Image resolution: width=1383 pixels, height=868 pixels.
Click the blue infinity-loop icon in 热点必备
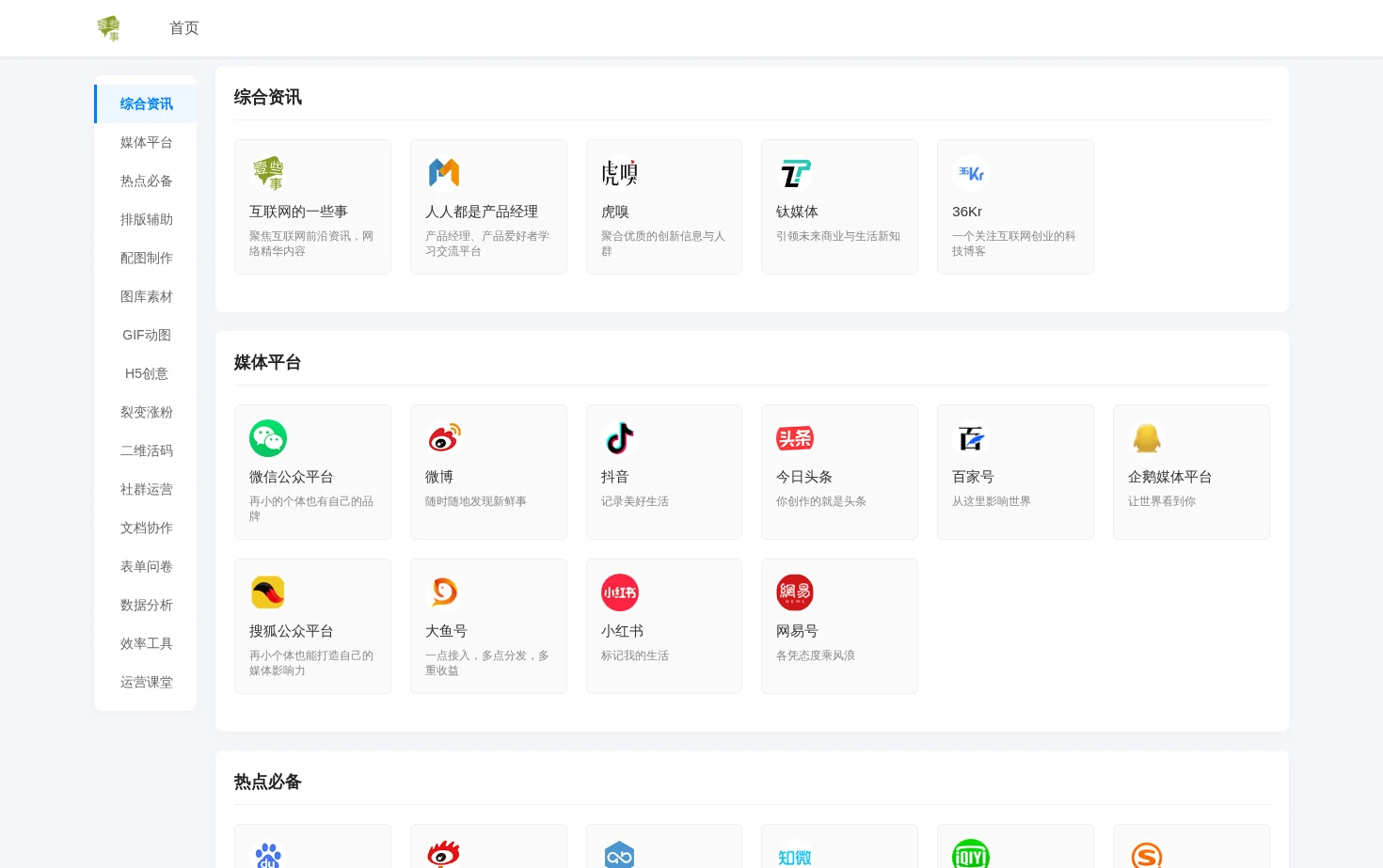[x=620, y=854]
